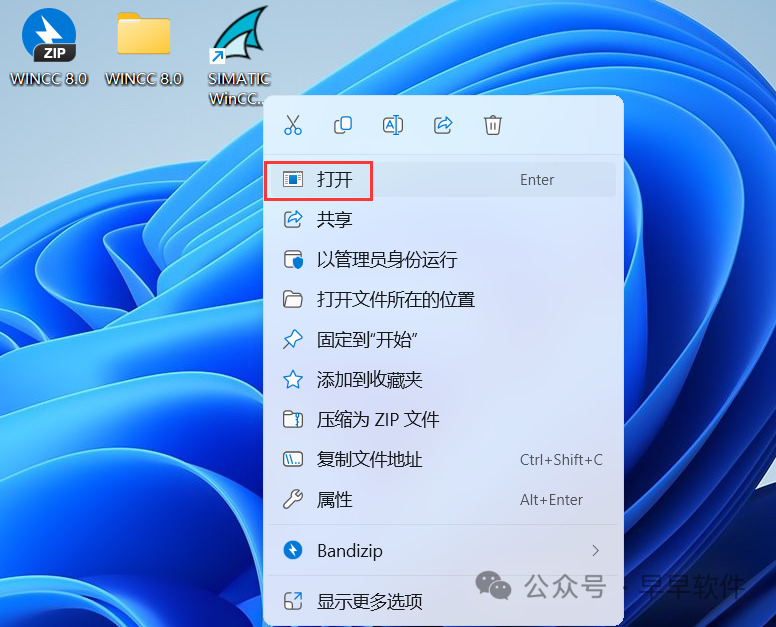
Task: Click the Share arrow icon in top row
Action: coord(443,125)
